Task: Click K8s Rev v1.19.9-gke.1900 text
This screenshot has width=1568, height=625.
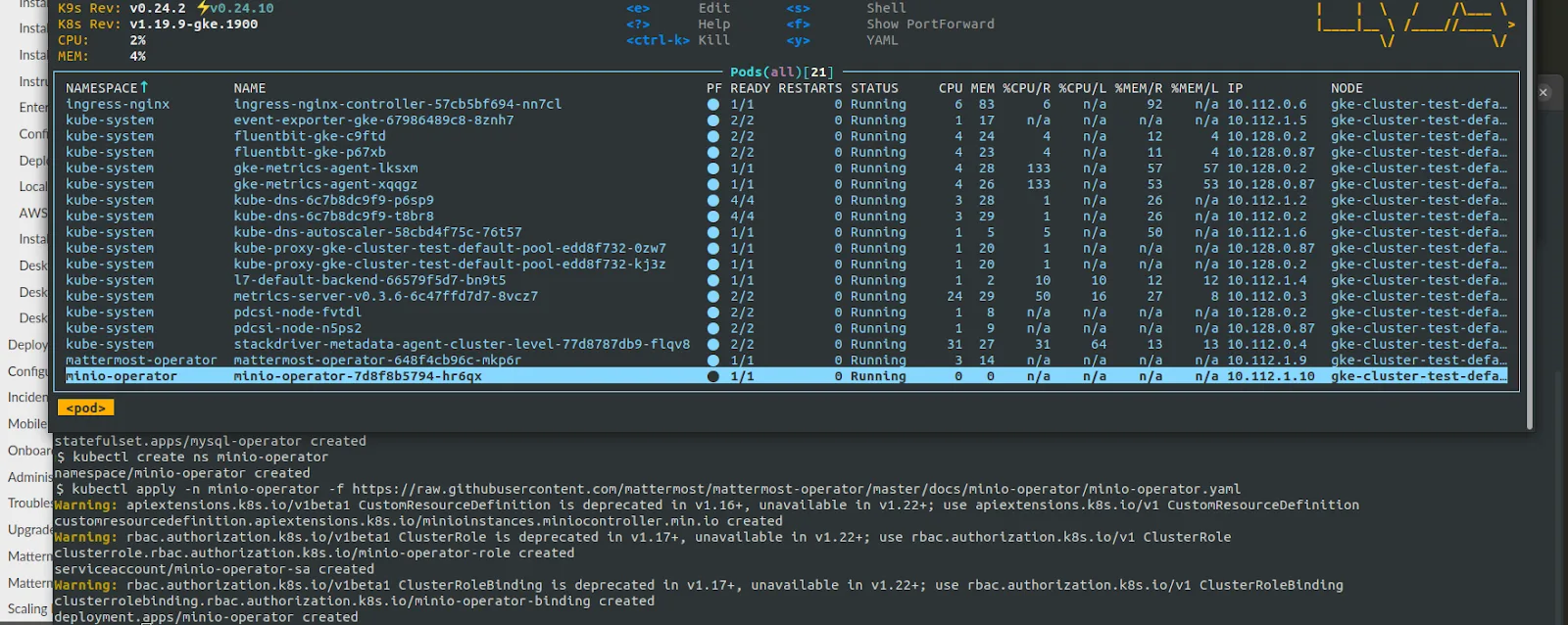Action: [158, 24]
